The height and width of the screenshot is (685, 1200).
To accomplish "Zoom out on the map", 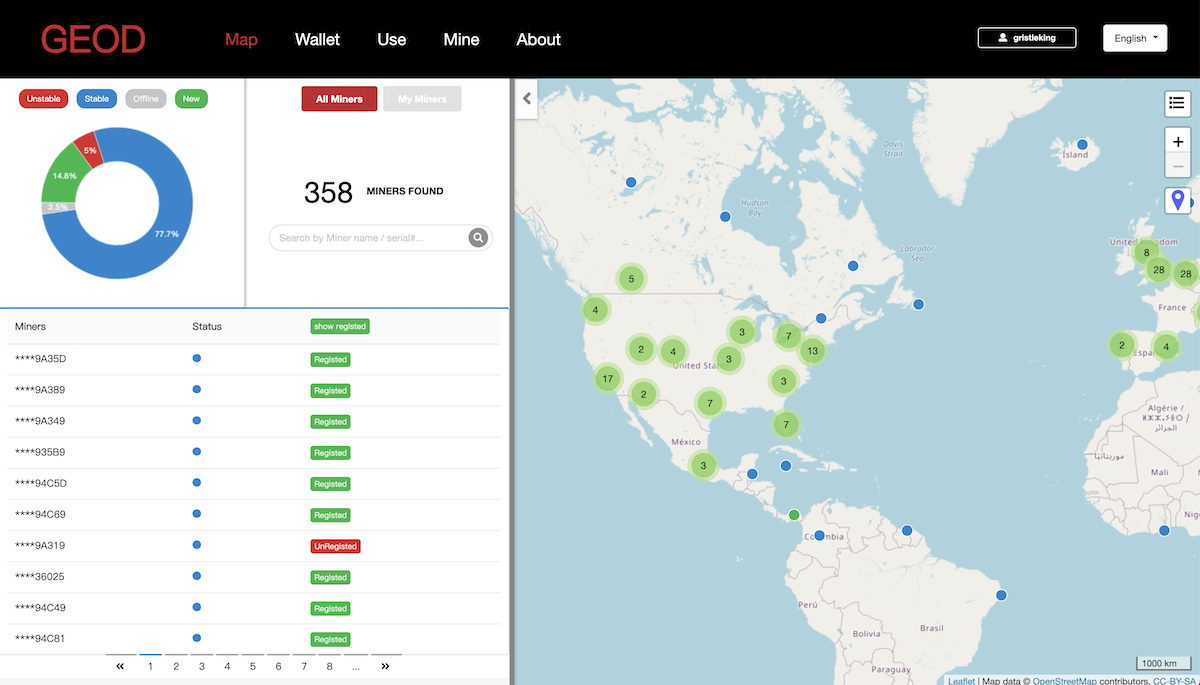I will [1177, 167].
